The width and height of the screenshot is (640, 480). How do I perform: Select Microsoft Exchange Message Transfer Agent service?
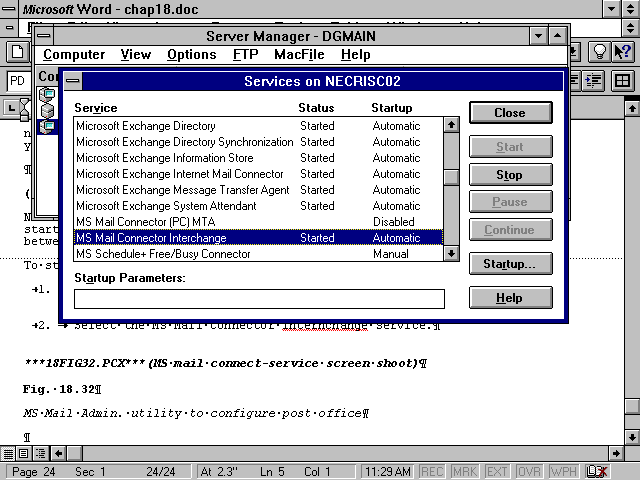point(258,189)
